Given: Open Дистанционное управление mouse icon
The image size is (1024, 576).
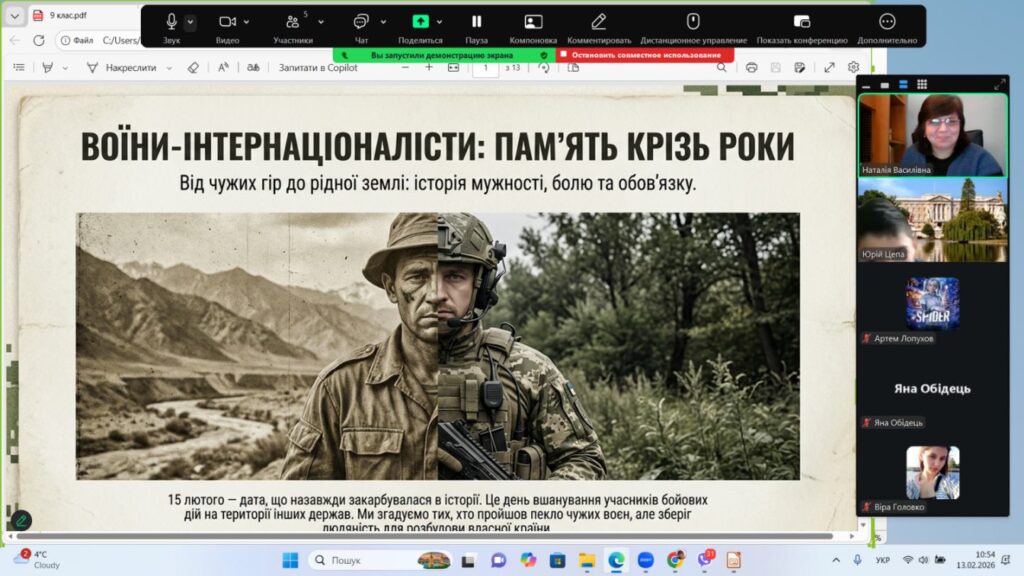Looking at the screenshot, I should pos(693,22).
